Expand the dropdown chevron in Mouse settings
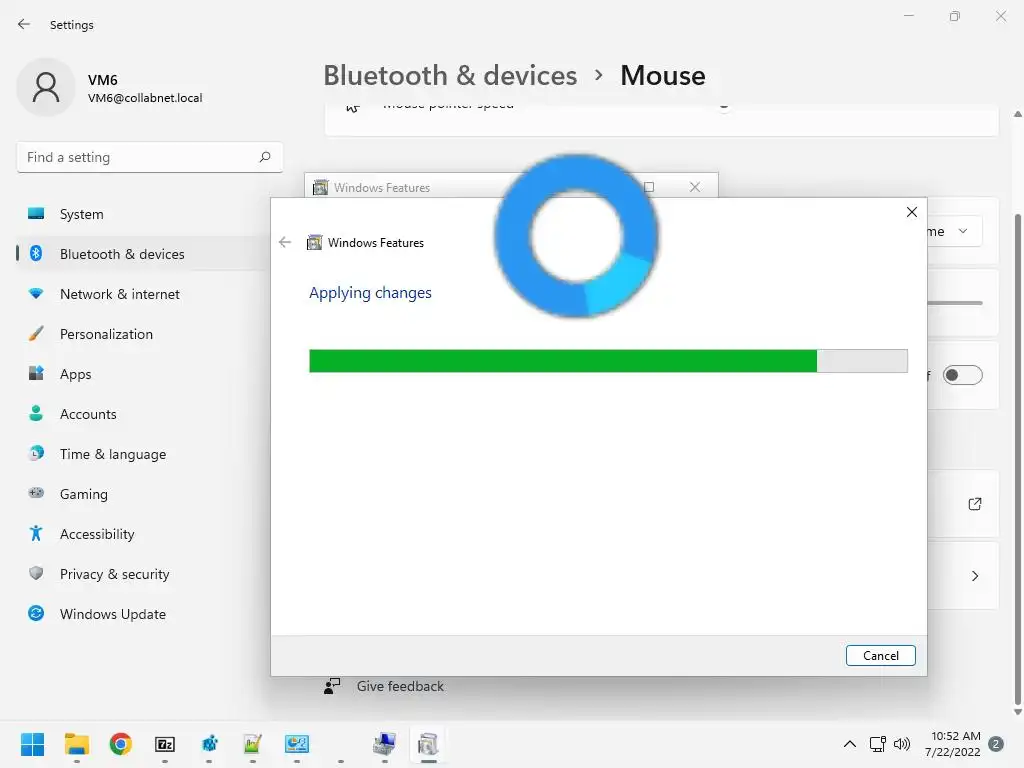This screenshot has height=768, width=1024. tap(963, 231)
